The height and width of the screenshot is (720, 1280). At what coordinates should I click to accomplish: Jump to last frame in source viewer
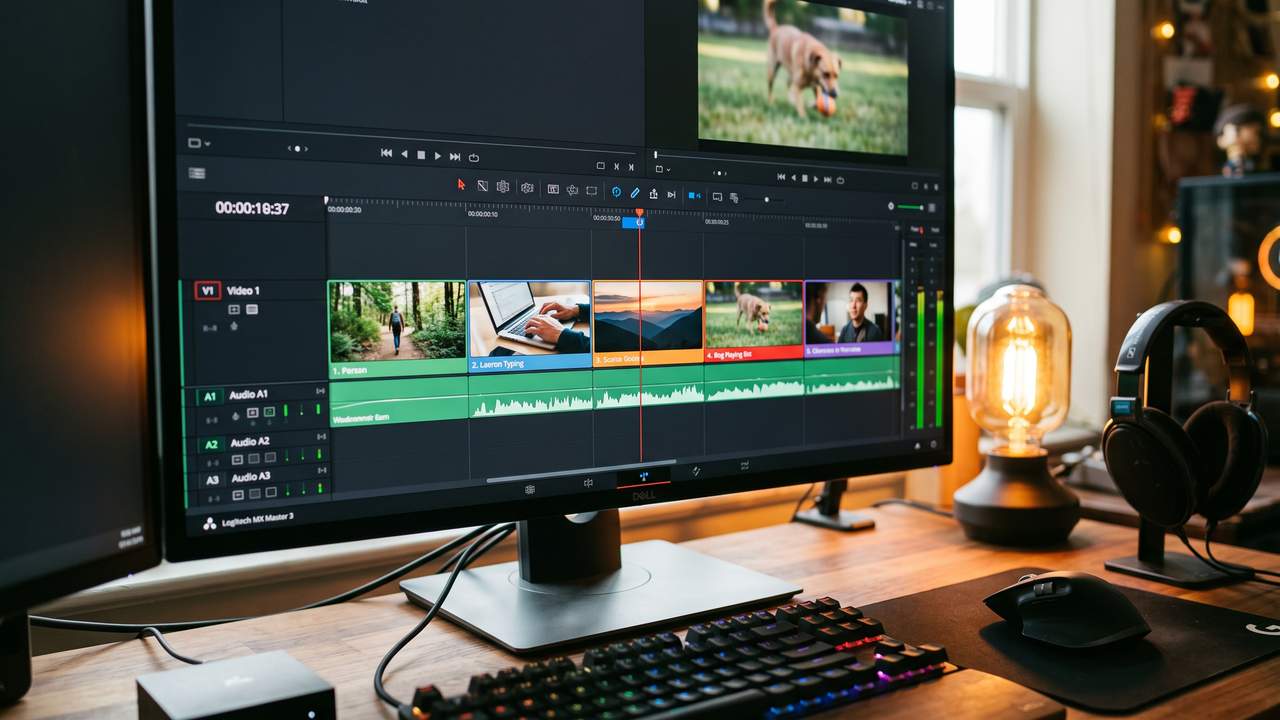(x=455, y=156)
